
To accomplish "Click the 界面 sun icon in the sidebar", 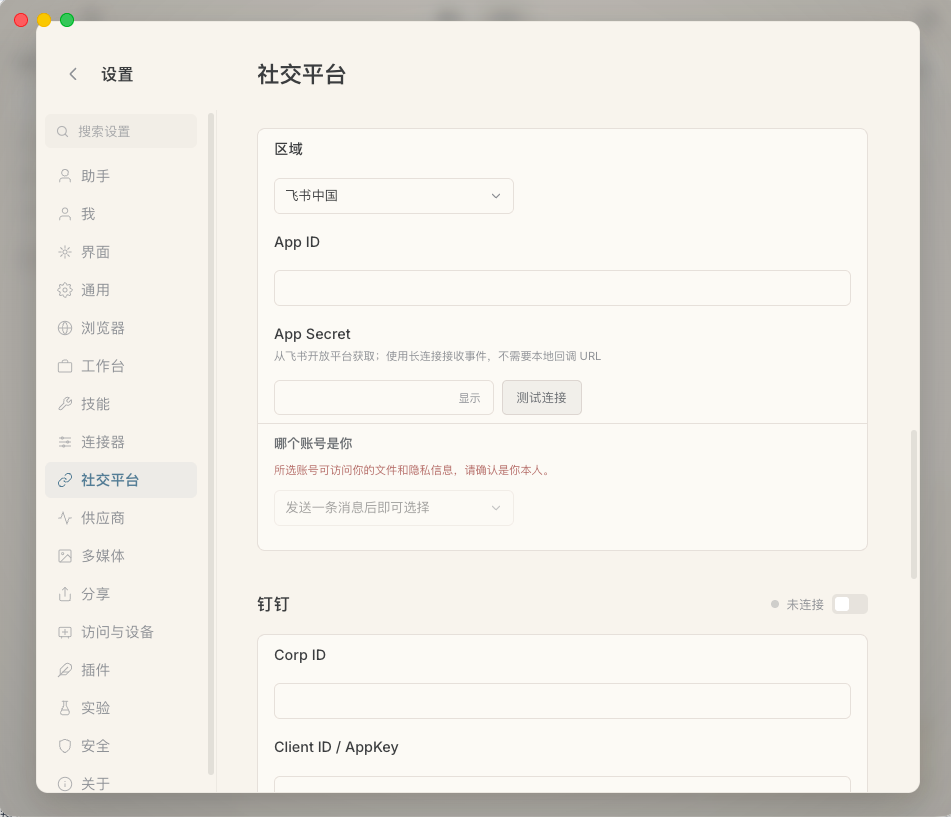I will (x=65, y=252).
